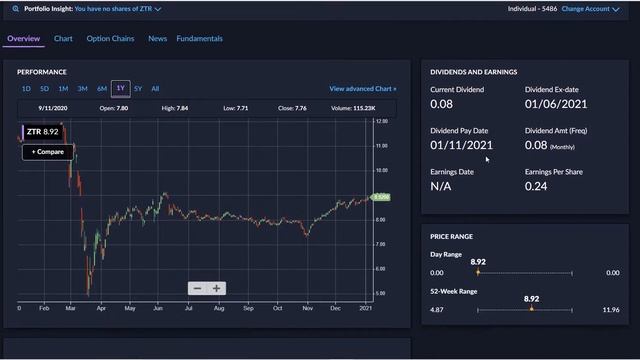Zoom out chart with minus button
Image resolution: width=640 pixels, height=360 pixels.
tap(198, 289)
